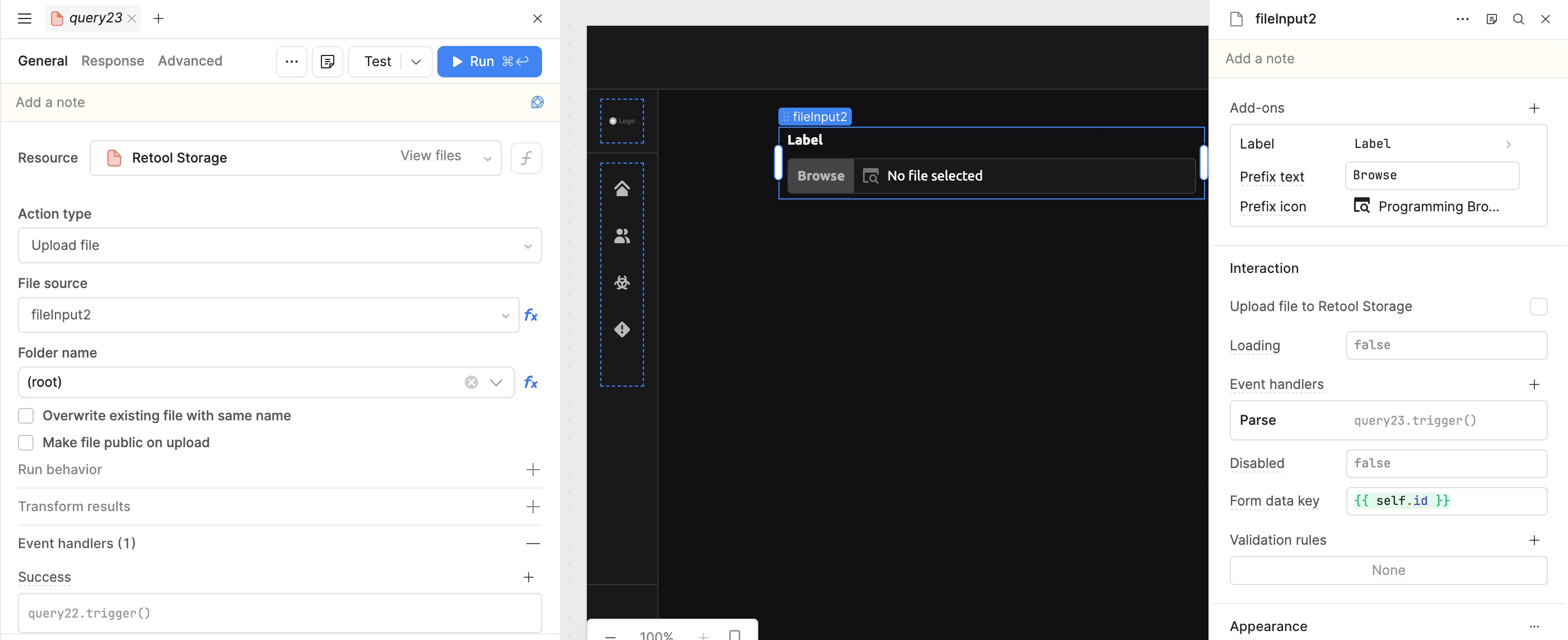Click the home icon in sidebar
The image size is (1568, 640).
(622, 188)
